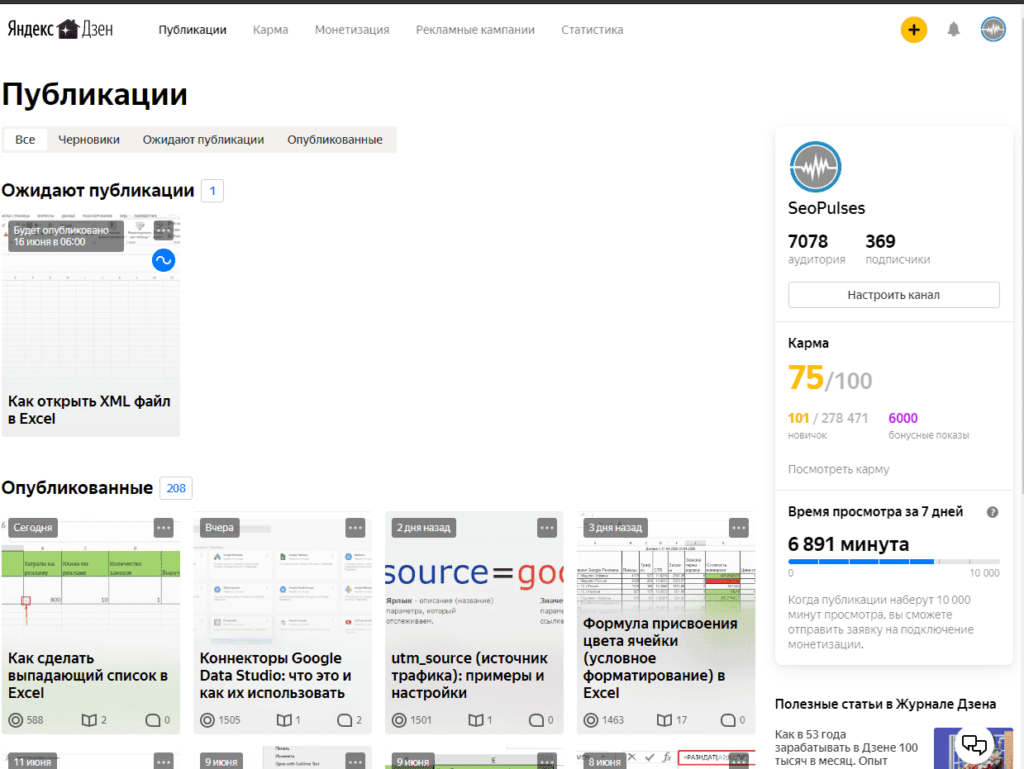Click the 101 / 278 471 новичок value

point(827,426)
